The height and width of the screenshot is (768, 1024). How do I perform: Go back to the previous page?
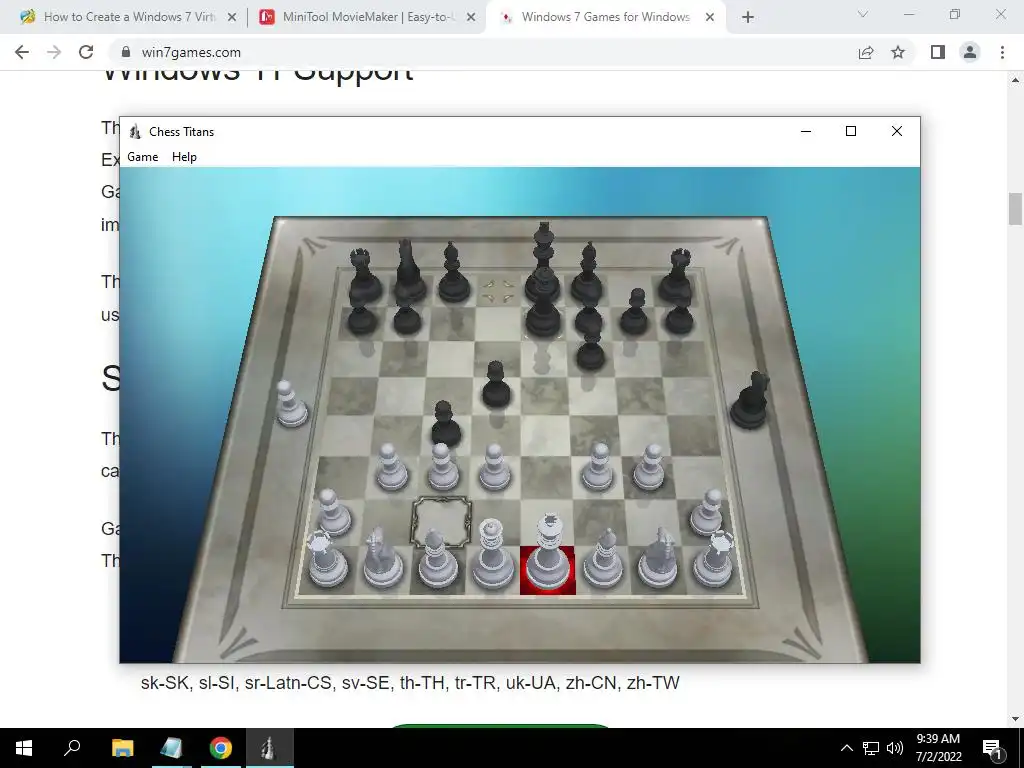(22, 52)
